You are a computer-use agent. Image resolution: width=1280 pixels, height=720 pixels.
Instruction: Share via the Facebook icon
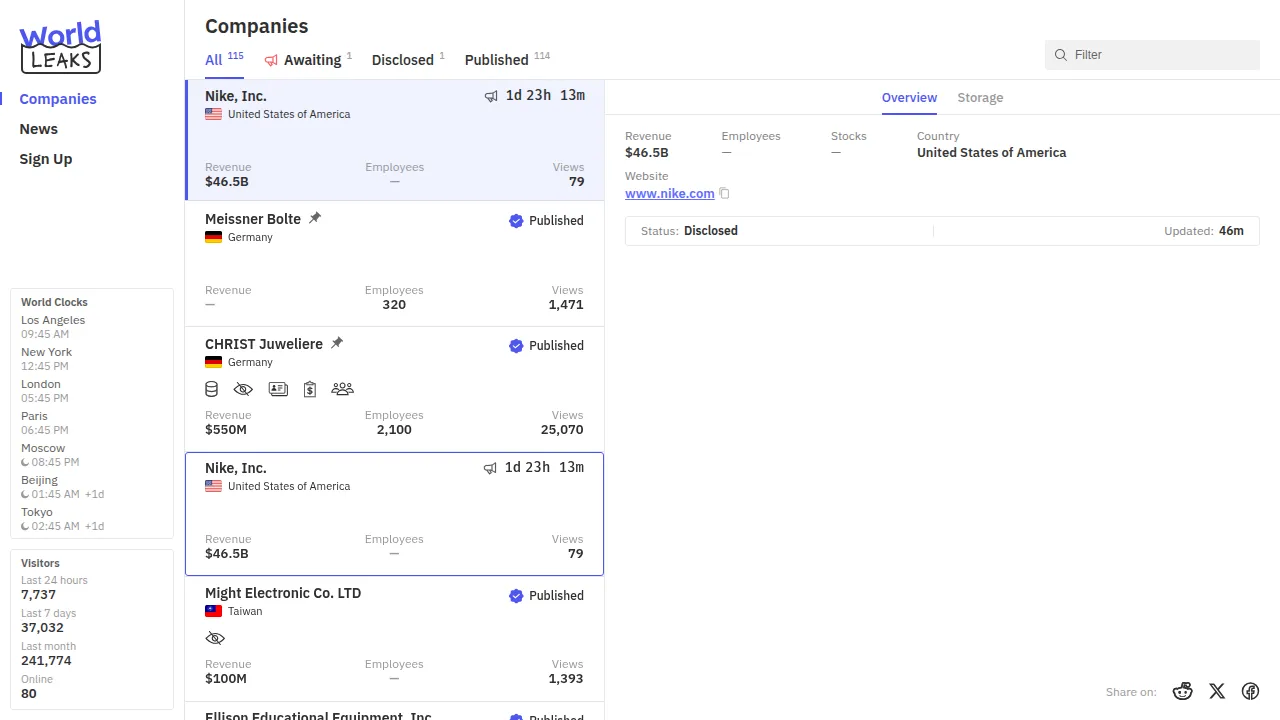(1250, 691)
